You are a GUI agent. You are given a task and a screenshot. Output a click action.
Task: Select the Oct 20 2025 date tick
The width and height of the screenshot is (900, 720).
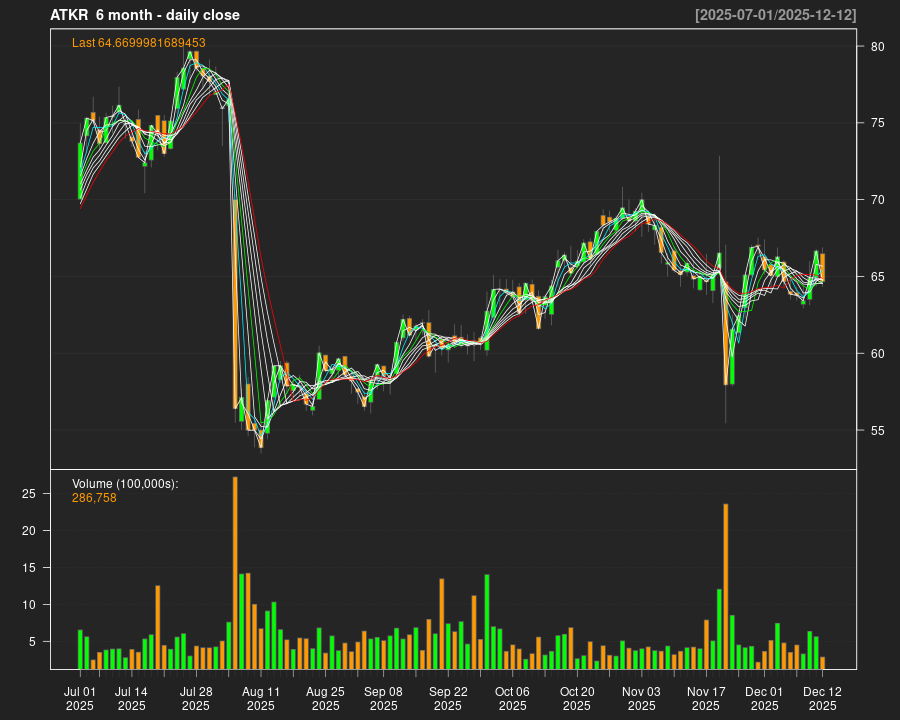pos(577,698)
